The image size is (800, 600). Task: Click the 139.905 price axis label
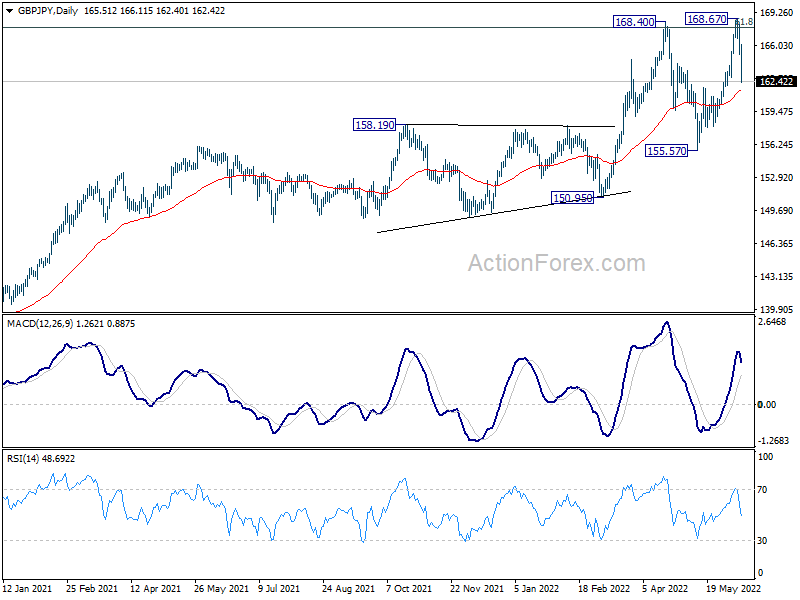[x=777, y=309]
